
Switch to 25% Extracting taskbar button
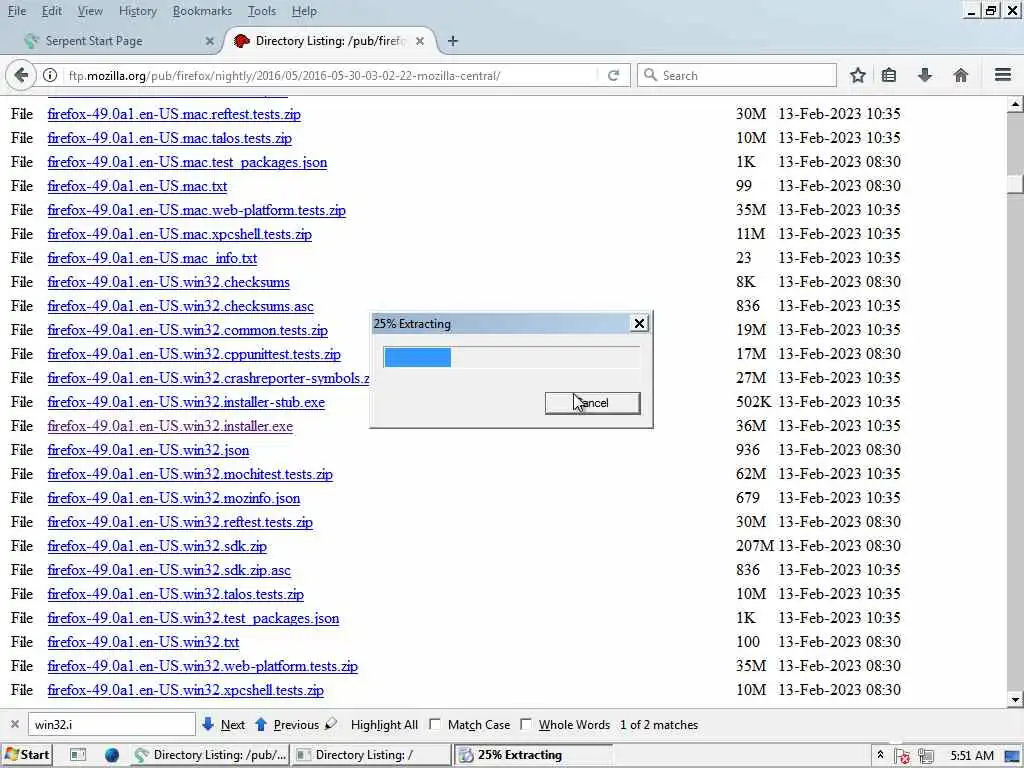[533, 755]
